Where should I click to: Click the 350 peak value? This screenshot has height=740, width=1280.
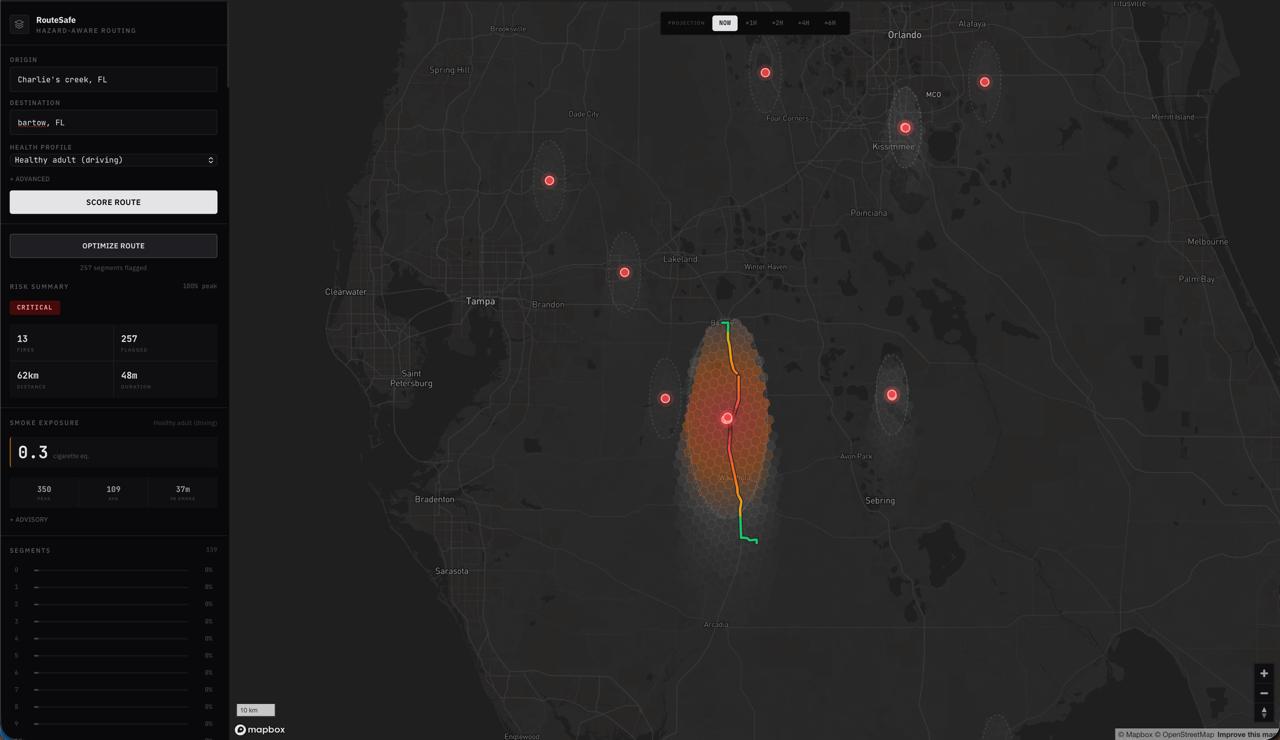[x=44, y=489]
